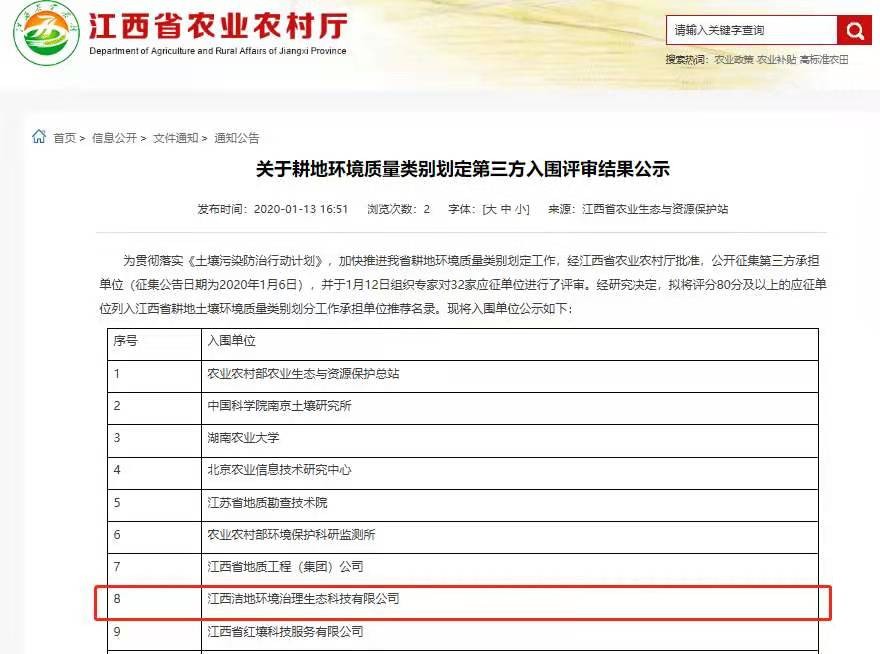
Task: Open the 文件通知 section
Action: click(x=172, y=137)
